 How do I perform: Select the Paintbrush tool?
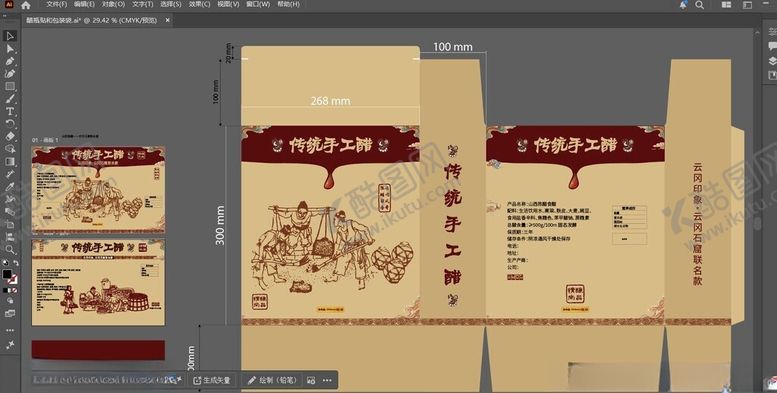coord(9,99)
